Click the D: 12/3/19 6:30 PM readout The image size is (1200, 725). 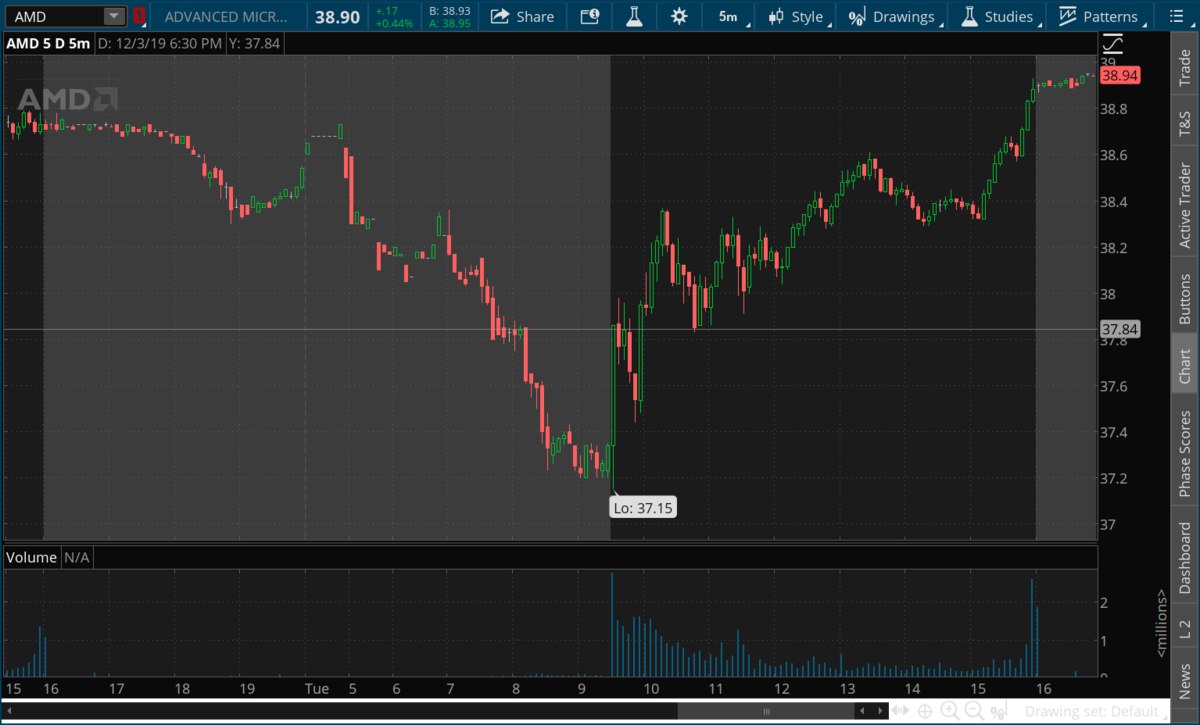[x=160, y=44]
